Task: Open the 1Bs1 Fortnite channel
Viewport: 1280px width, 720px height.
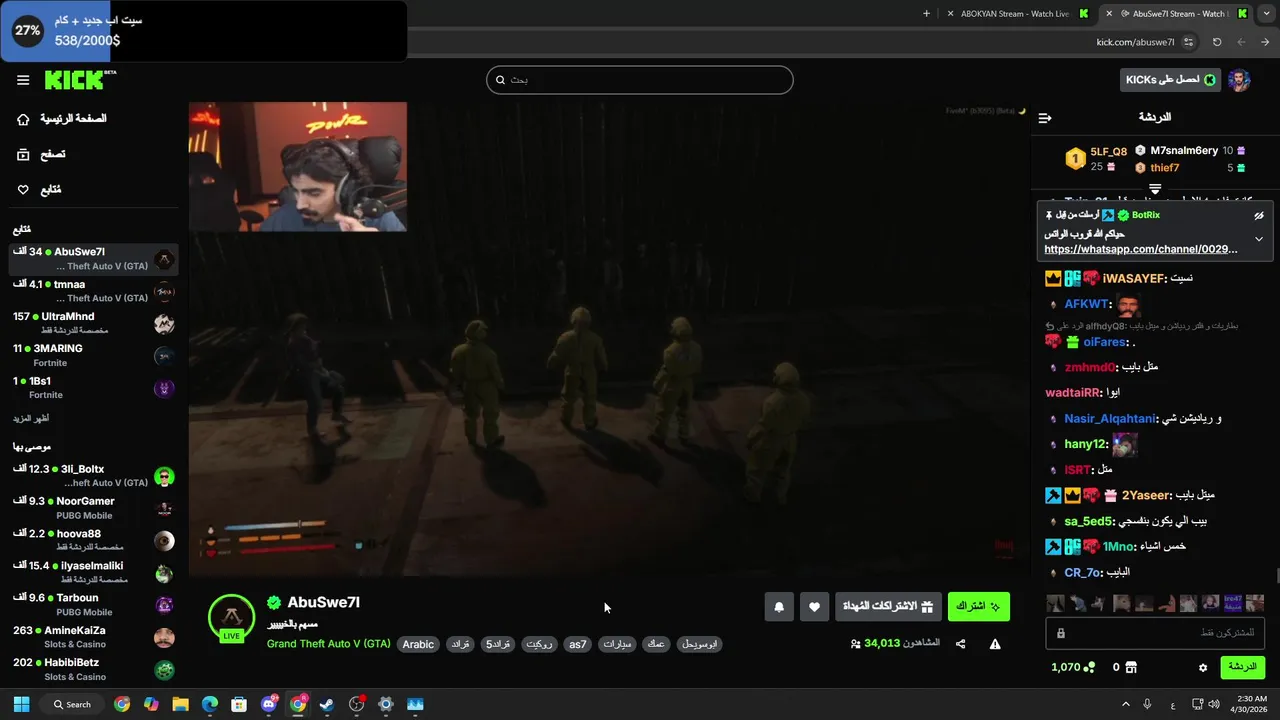Action: pos(93,388)
